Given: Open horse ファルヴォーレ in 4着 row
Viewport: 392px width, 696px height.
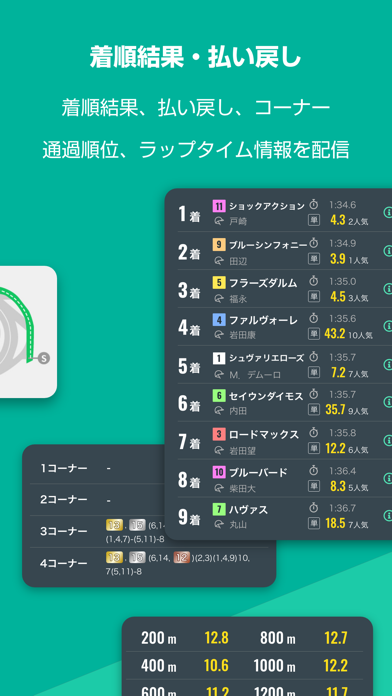Looking at the screenshot, I should 263,320.
